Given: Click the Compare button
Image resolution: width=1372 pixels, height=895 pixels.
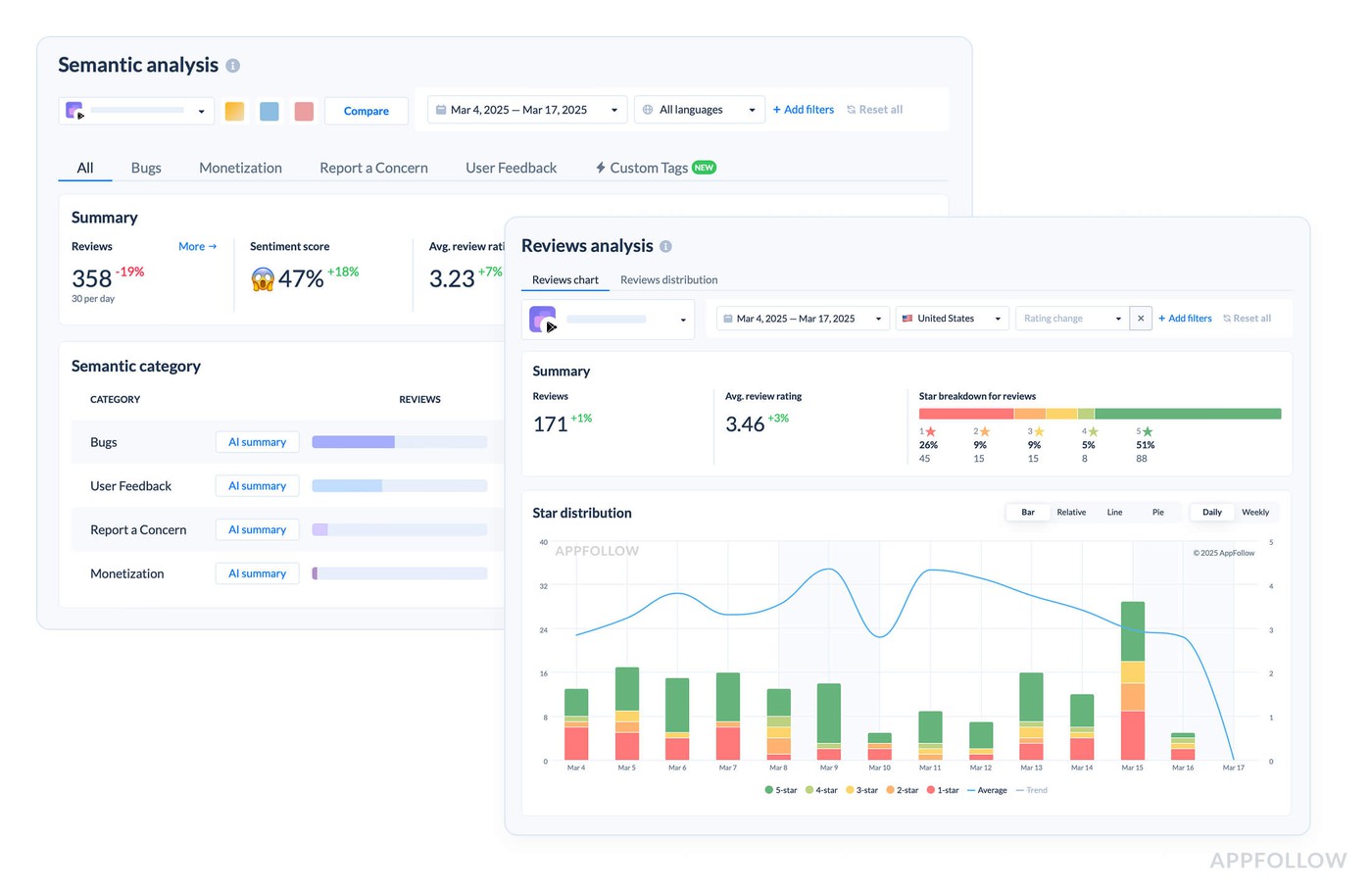Looking at the screenshot, I should [x=366, y=110].
